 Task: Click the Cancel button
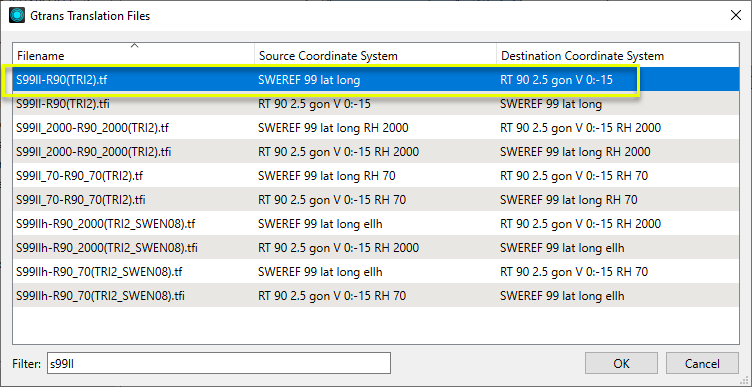coord(702,364)
